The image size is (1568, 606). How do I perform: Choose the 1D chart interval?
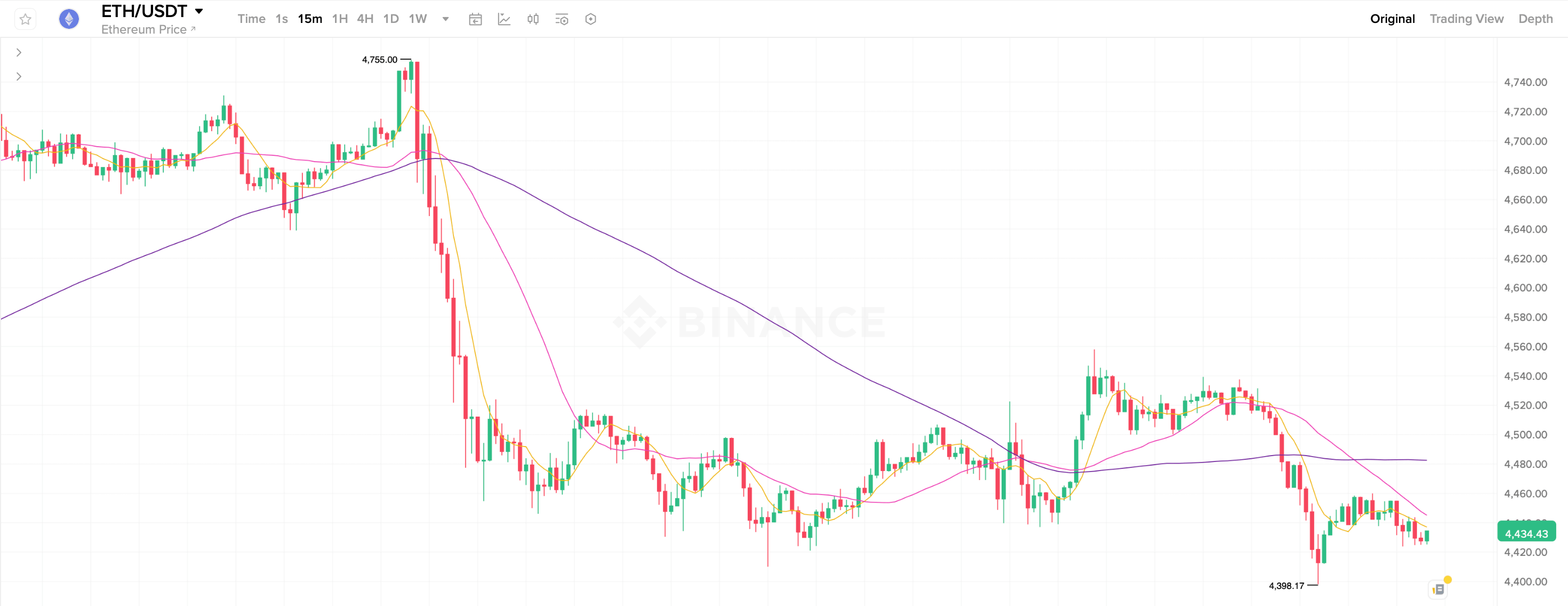tap(391, 19)
